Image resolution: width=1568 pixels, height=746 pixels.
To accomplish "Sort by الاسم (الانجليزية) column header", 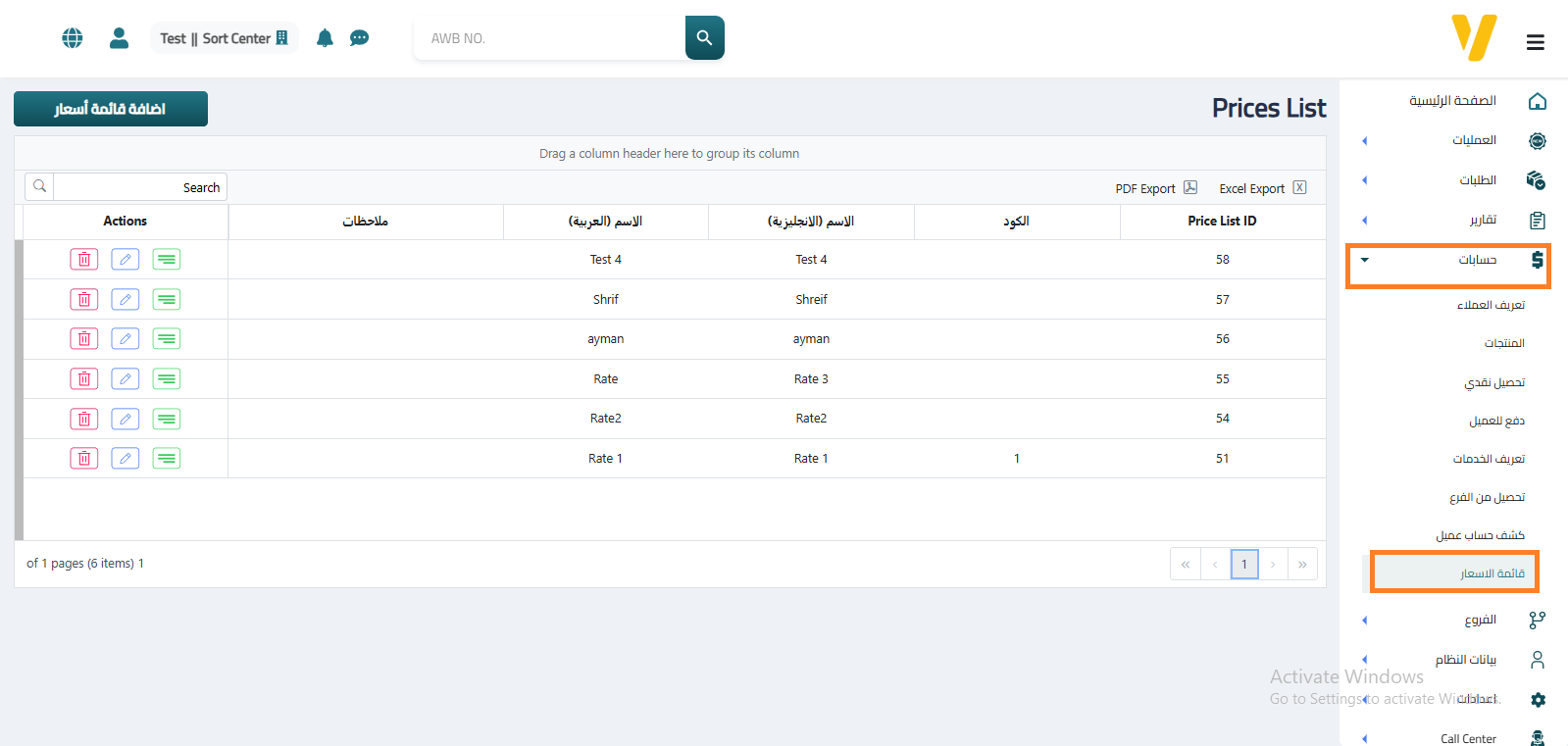I will [x=811, y=222].
